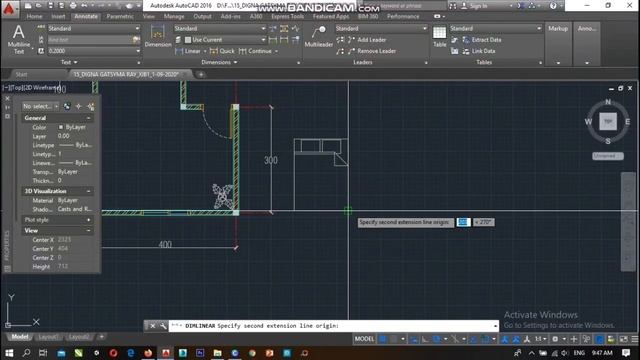The image size is (640, 360).
Task: Open the table style Standard dropdown
Action: tap(496, 28)
